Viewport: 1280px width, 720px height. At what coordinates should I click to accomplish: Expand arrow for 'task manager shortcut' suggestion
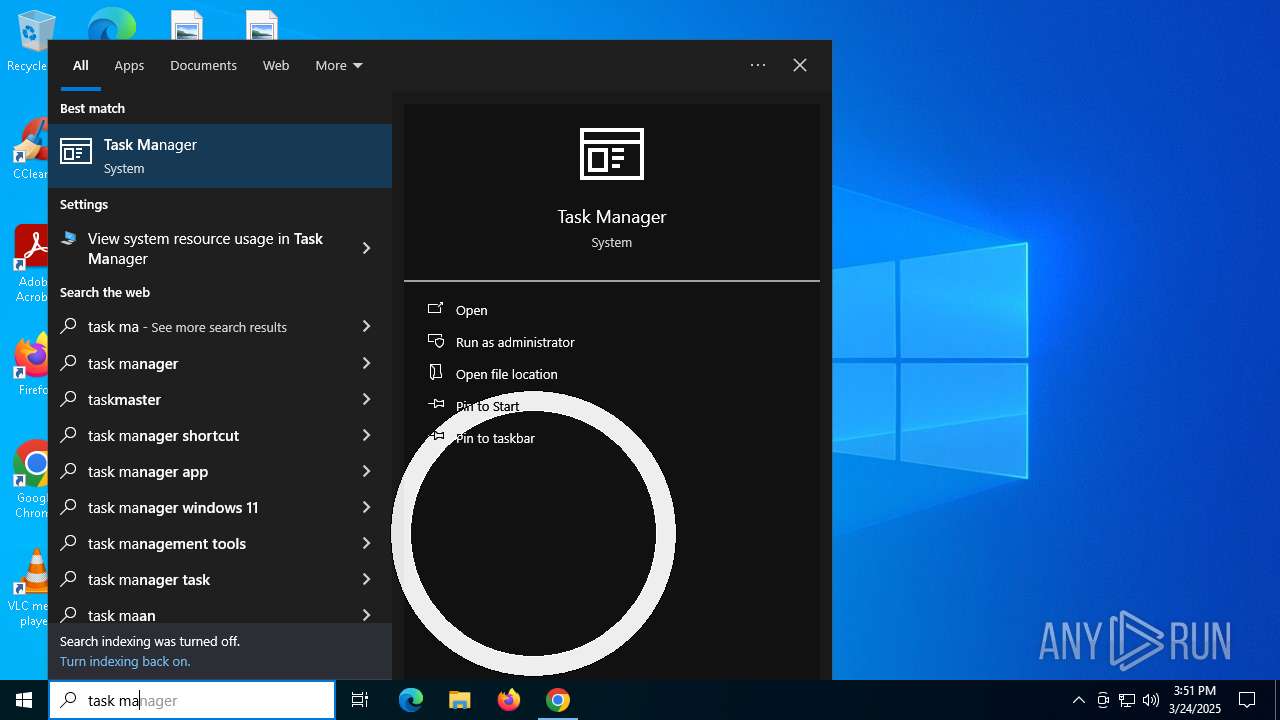pyautogui.click(x=366, y=435)
